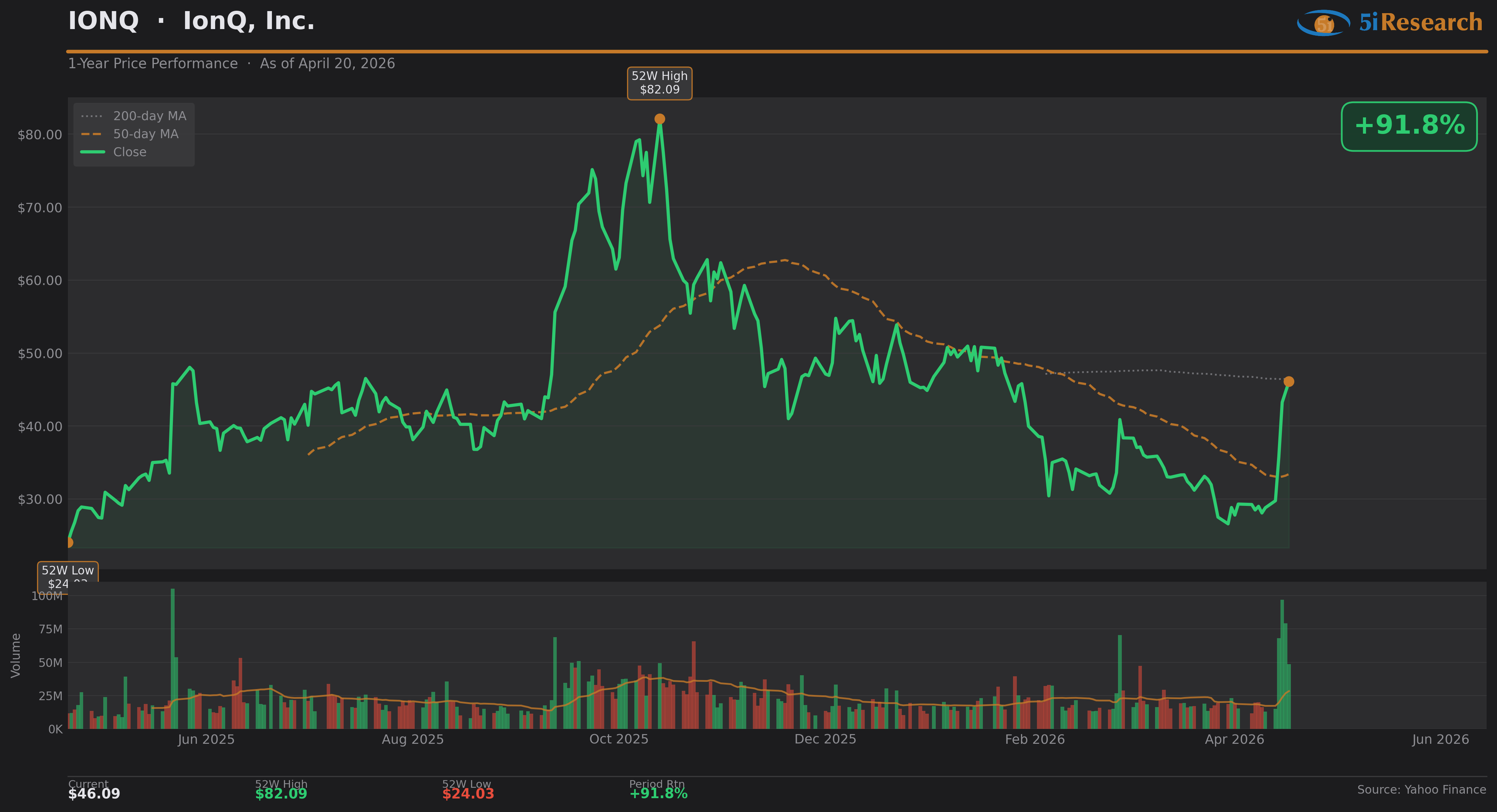Click the current price orange endpoint dot
The height and width of the screenshot is (812, 1497).
(1288, 382)
